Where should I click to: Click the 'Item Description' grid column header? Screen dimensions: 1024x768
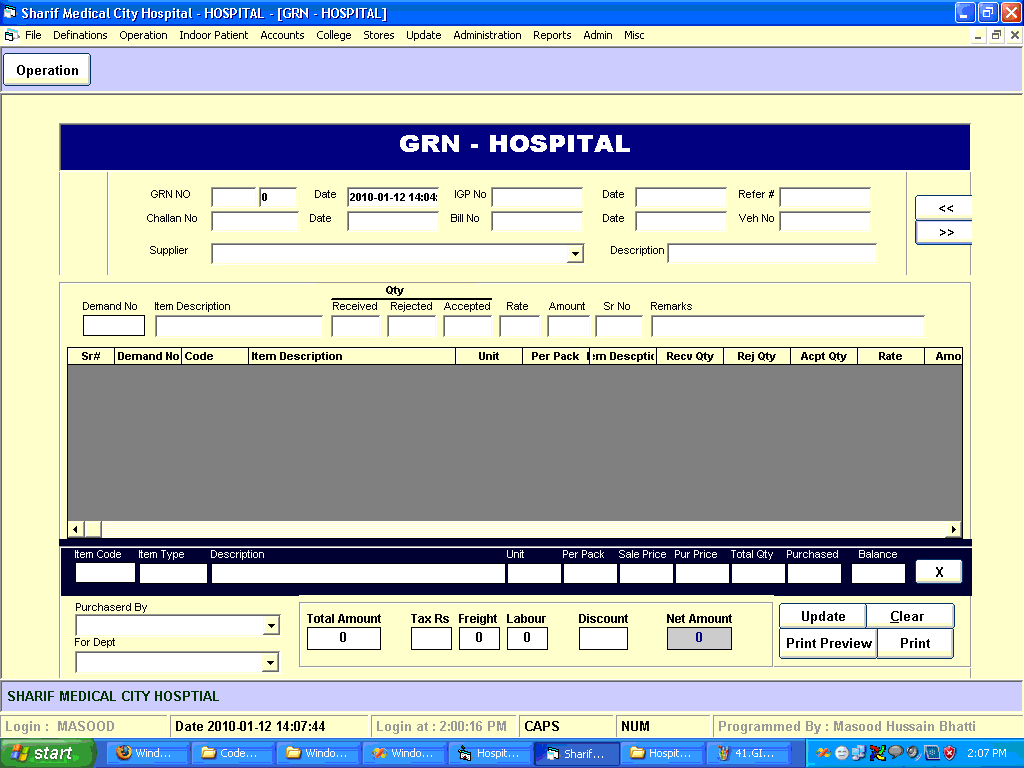pos(352,356)
